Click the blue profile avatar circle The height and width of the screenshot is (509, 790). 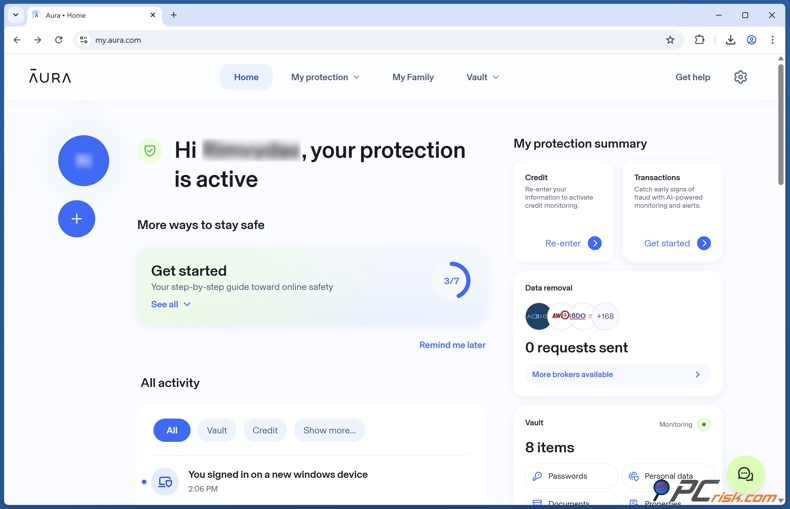tap(83, 161)
